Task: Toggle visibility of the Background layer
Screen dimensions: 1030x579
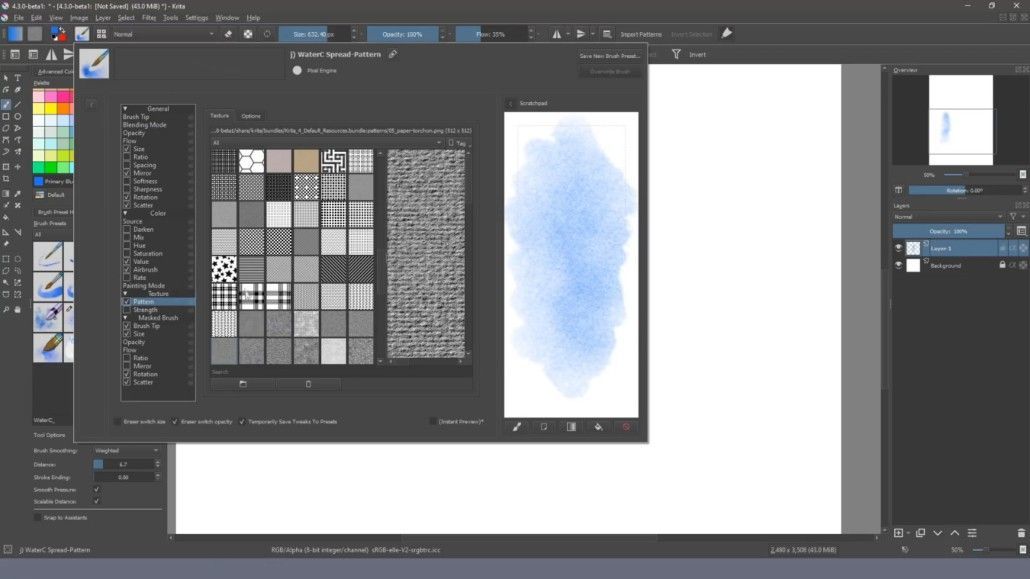Action: click(x=899, y=266)
